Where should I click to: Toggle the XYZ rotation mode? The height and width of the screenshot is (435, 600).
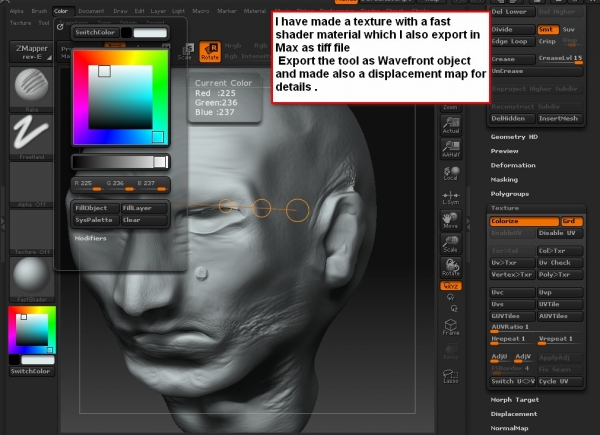tap(451, 286)
